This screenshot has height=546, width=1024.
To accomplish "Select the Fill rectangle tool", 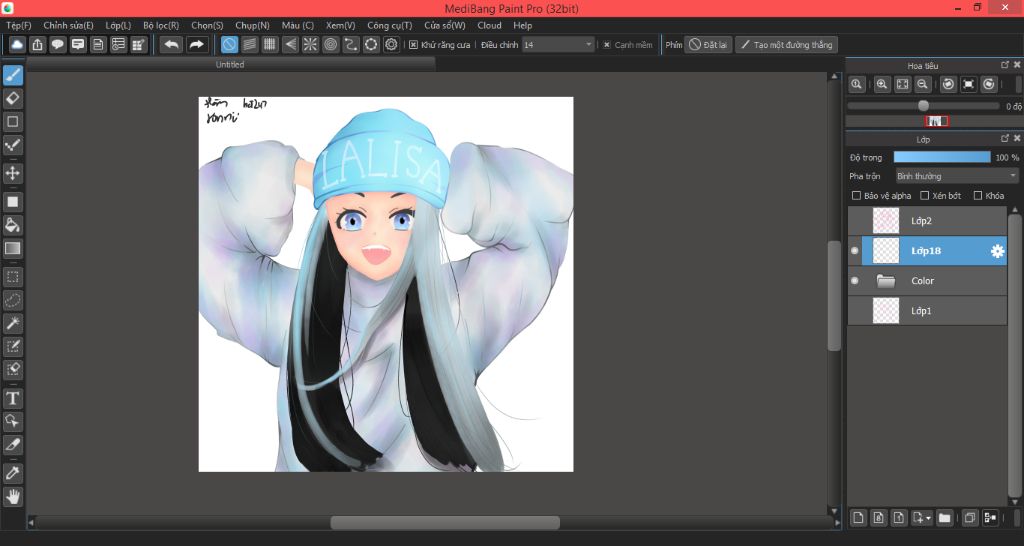I will point(12,202).
